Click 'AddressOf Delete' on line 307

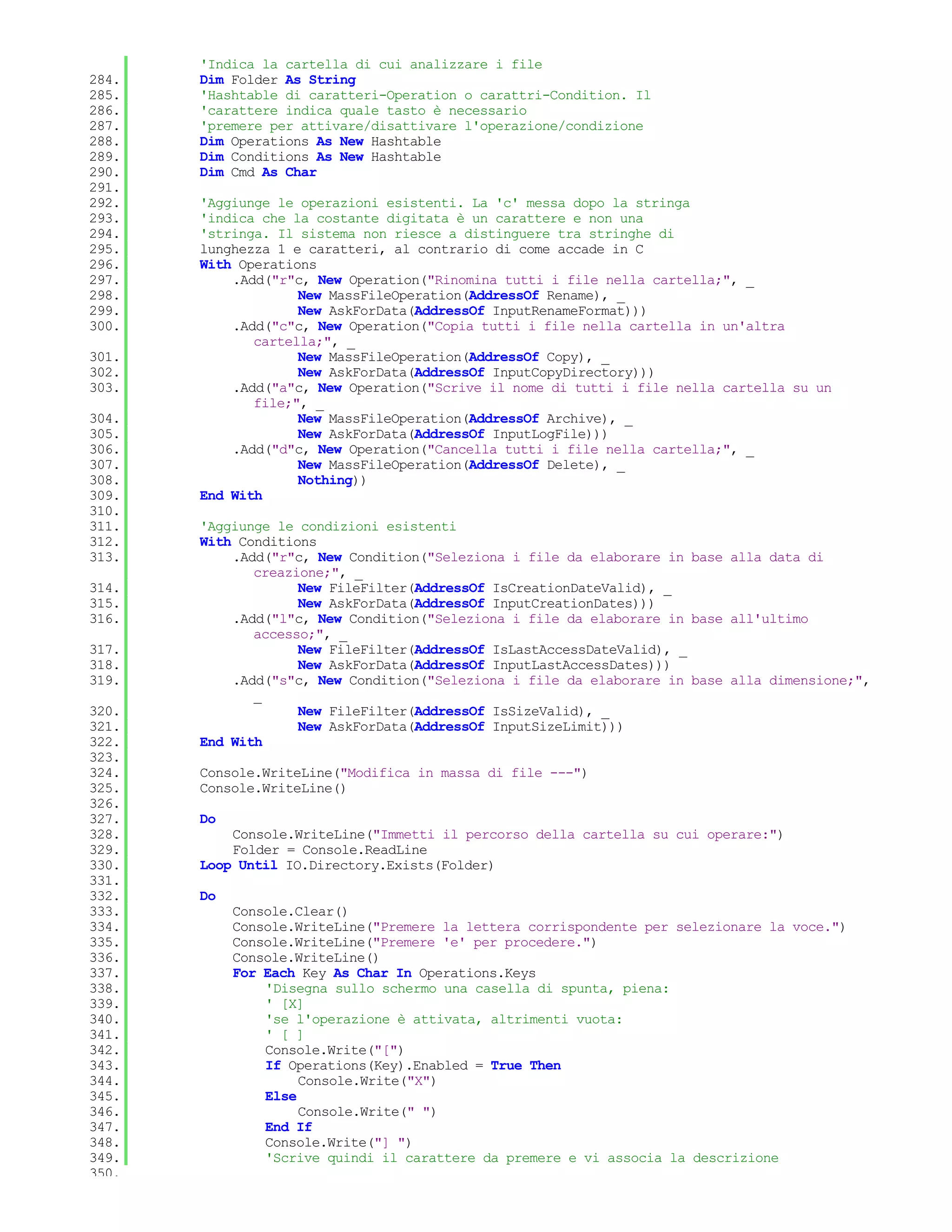pyautogui.click(x=531, y=465)
